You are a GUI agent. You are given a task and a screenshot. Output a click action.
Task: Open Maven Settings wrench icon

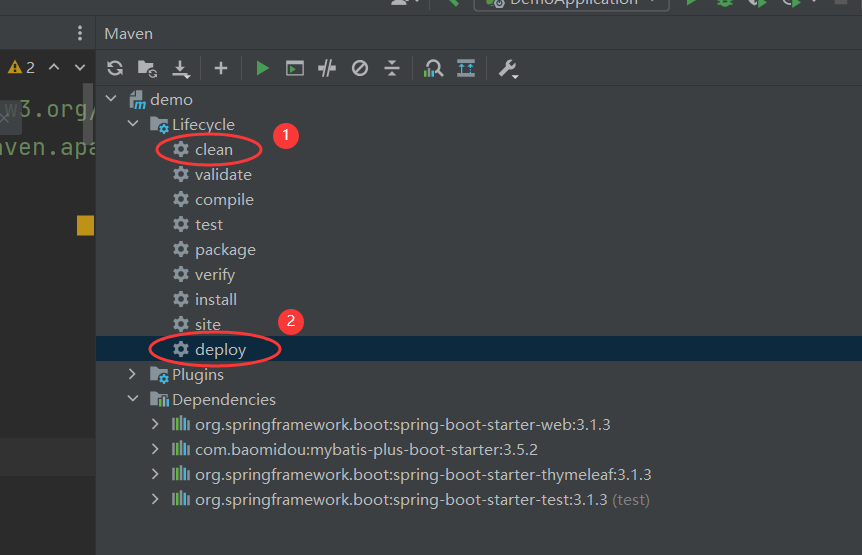click(508, 68)
